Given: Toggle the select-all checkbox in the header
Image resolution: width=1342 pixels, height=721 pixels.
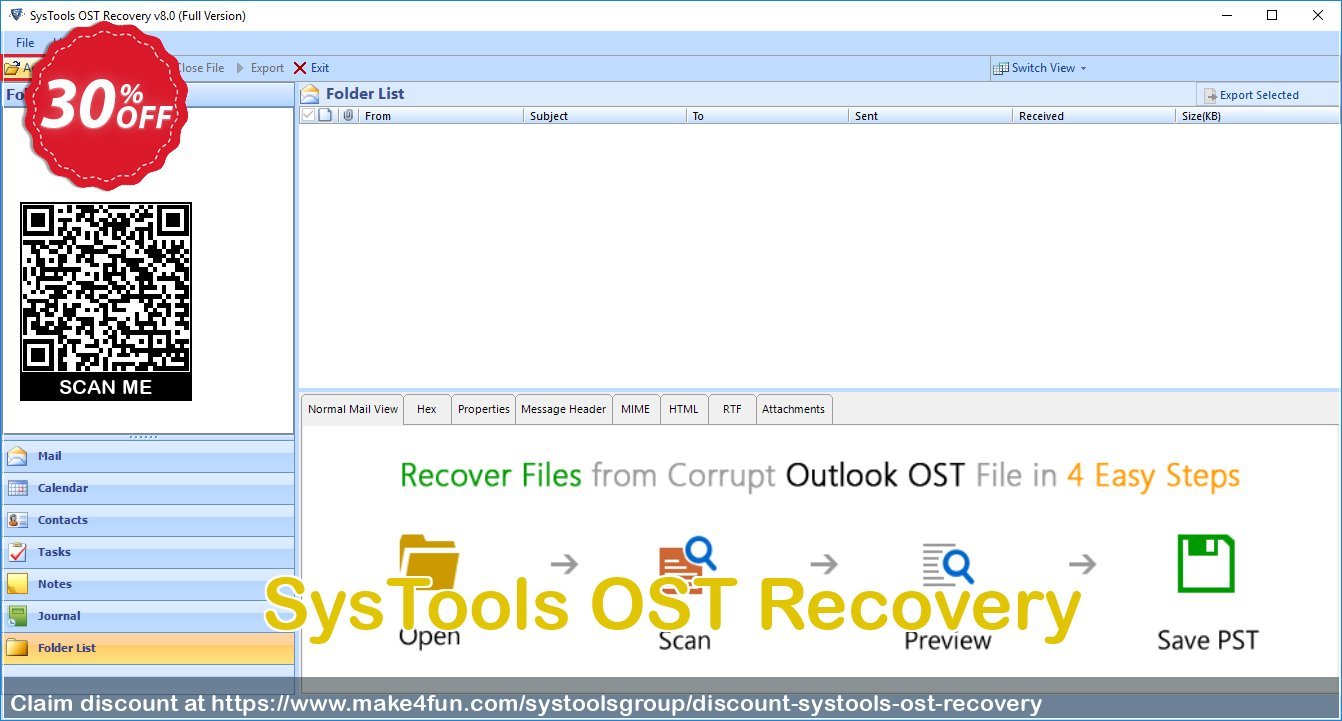Looking at the screenshot, I should tap(308, 115).
